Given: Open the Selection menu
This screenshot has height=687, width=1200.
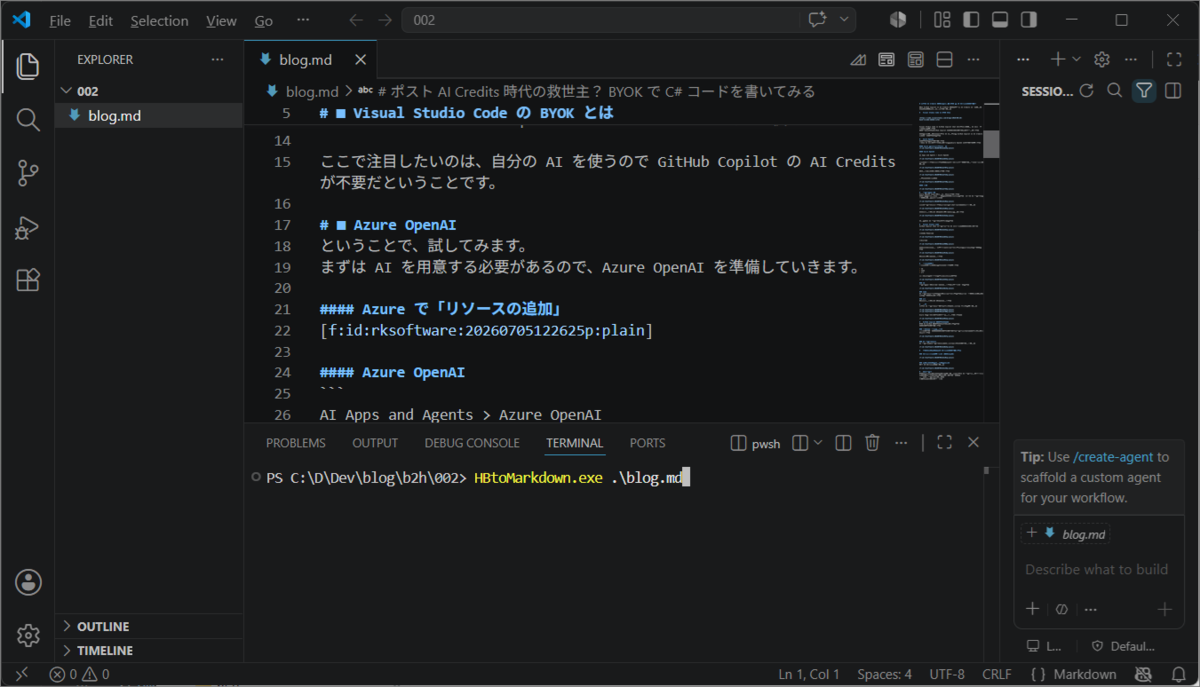Looking at the screenshot, I should pyautogui.click(x=159, y=20).
